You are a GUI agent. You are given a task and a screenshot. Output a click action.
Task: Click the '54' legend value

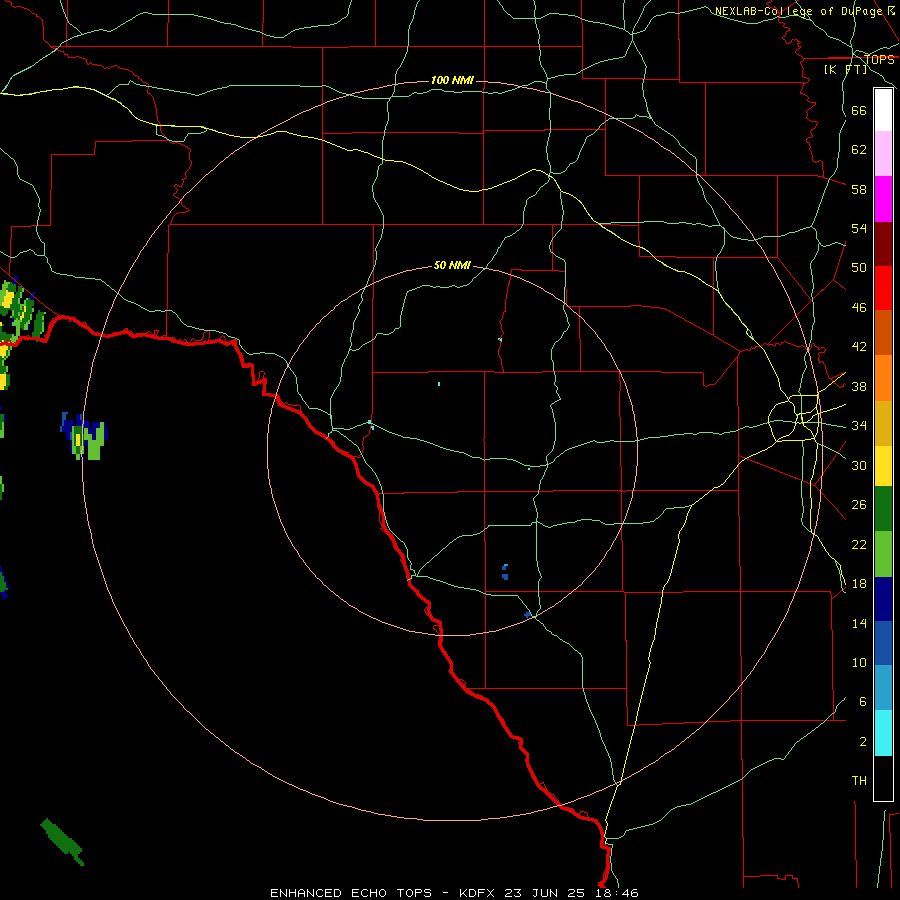tap(859, 228)
